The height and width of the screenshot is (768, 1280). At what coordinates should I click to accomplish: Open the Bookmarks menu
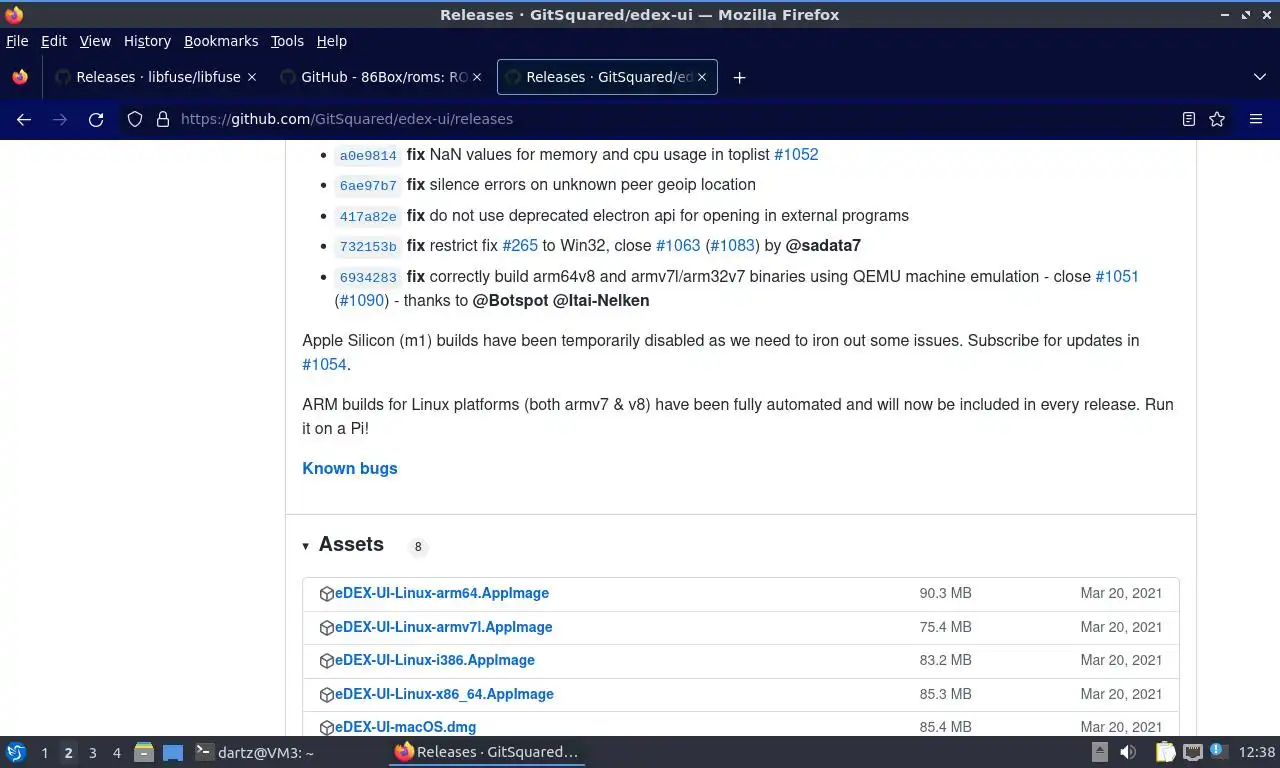pyautogui.click(x=221, y=41)
